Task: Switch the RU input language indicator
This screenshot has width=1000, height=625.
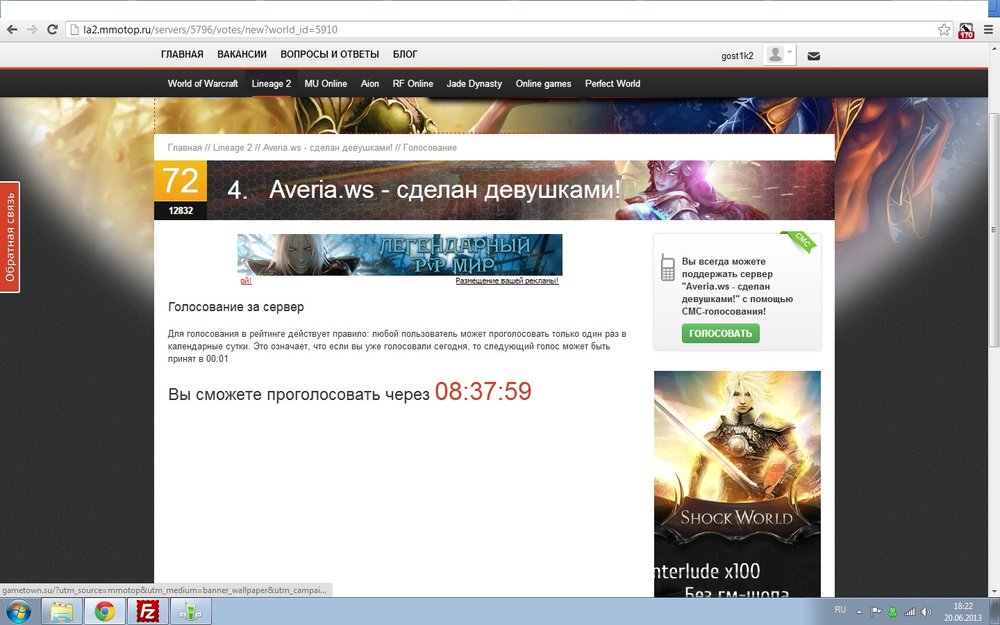Action: pyautogui.click(x=840, y=609)
